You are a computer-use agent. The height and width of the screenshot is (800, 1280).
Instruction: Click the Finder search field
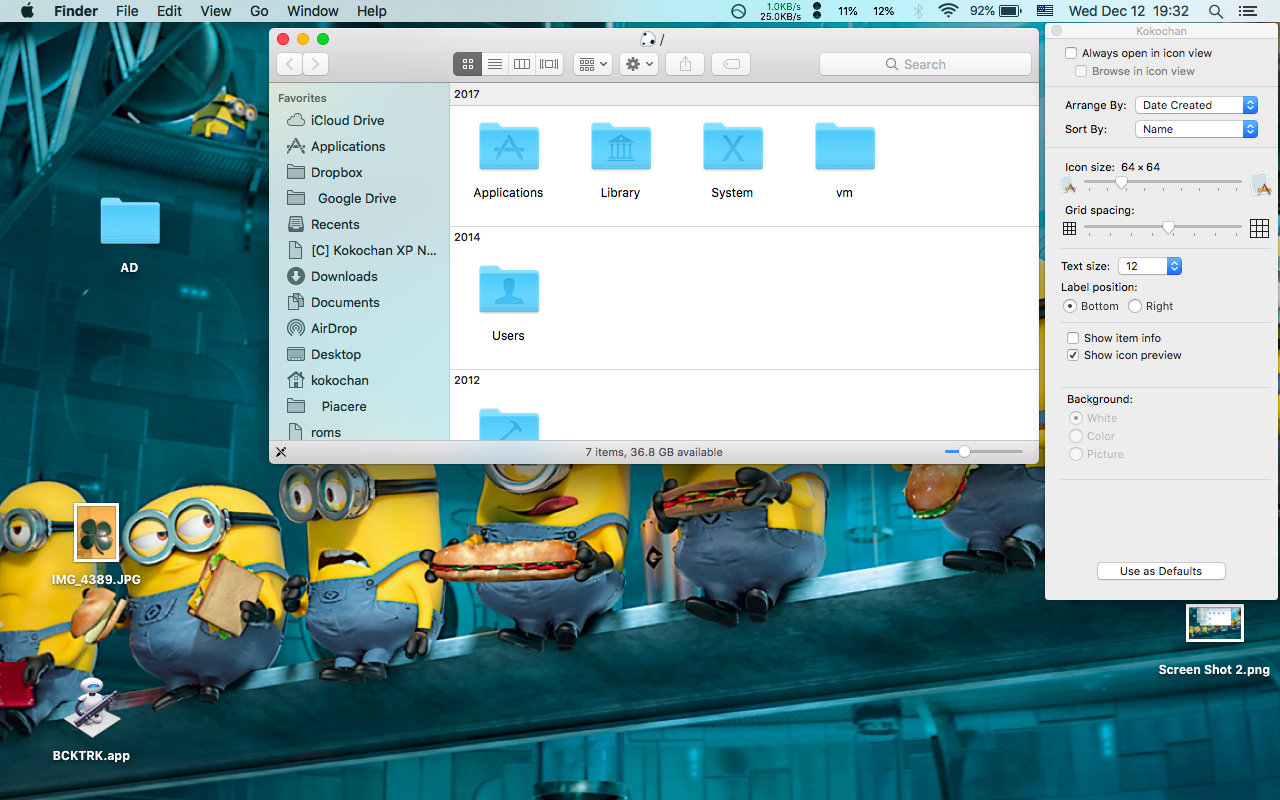(x=925, y=64)
